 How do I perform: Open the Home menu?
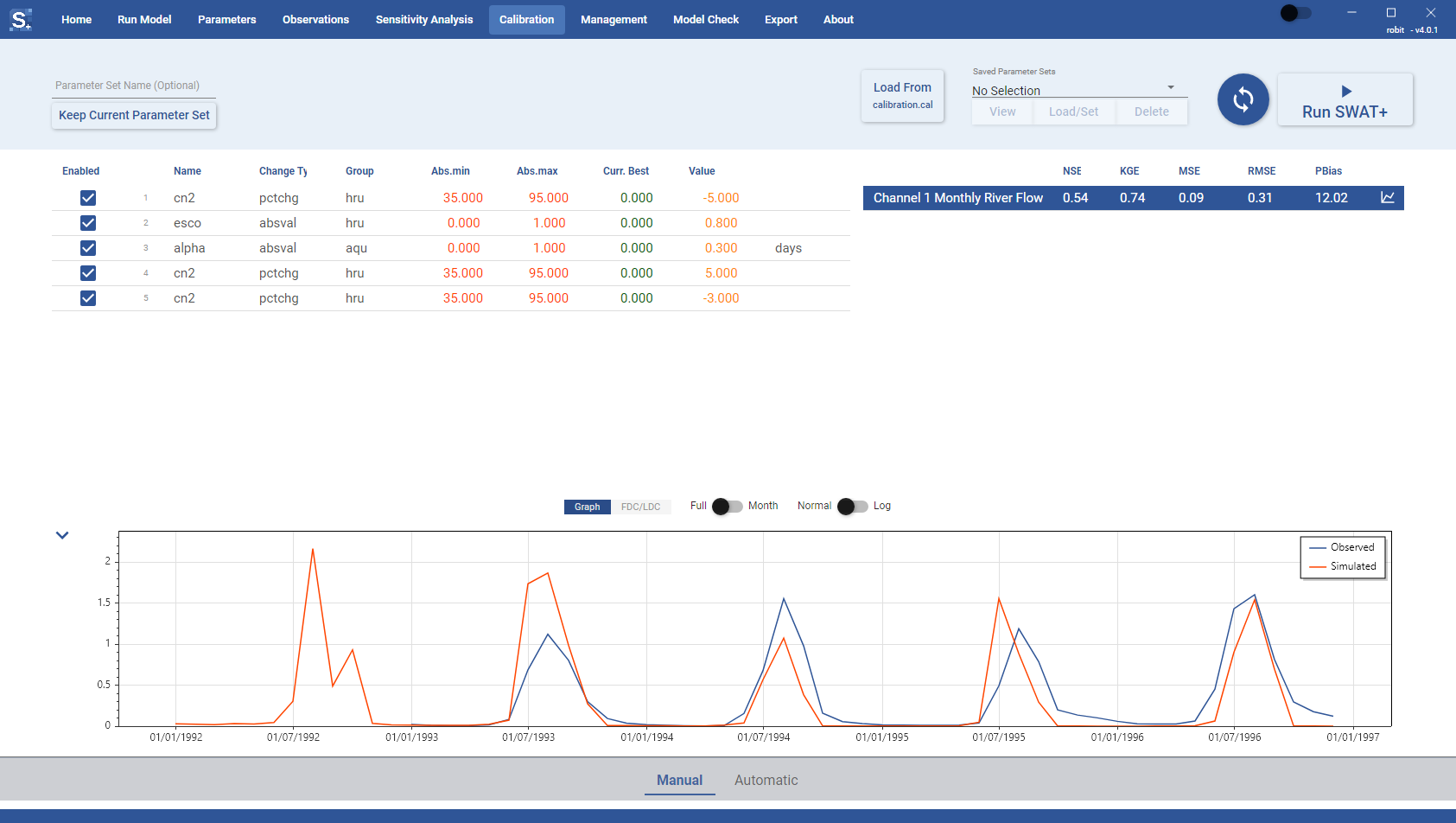click(x=76, y=20)
